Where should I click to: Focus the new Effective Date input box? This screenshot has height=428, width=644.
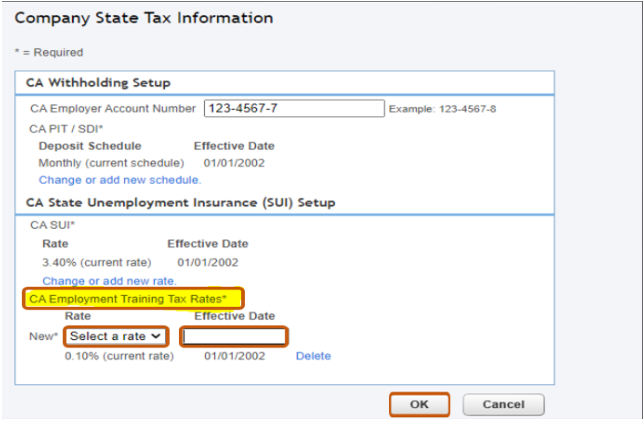tap(234, 336)
